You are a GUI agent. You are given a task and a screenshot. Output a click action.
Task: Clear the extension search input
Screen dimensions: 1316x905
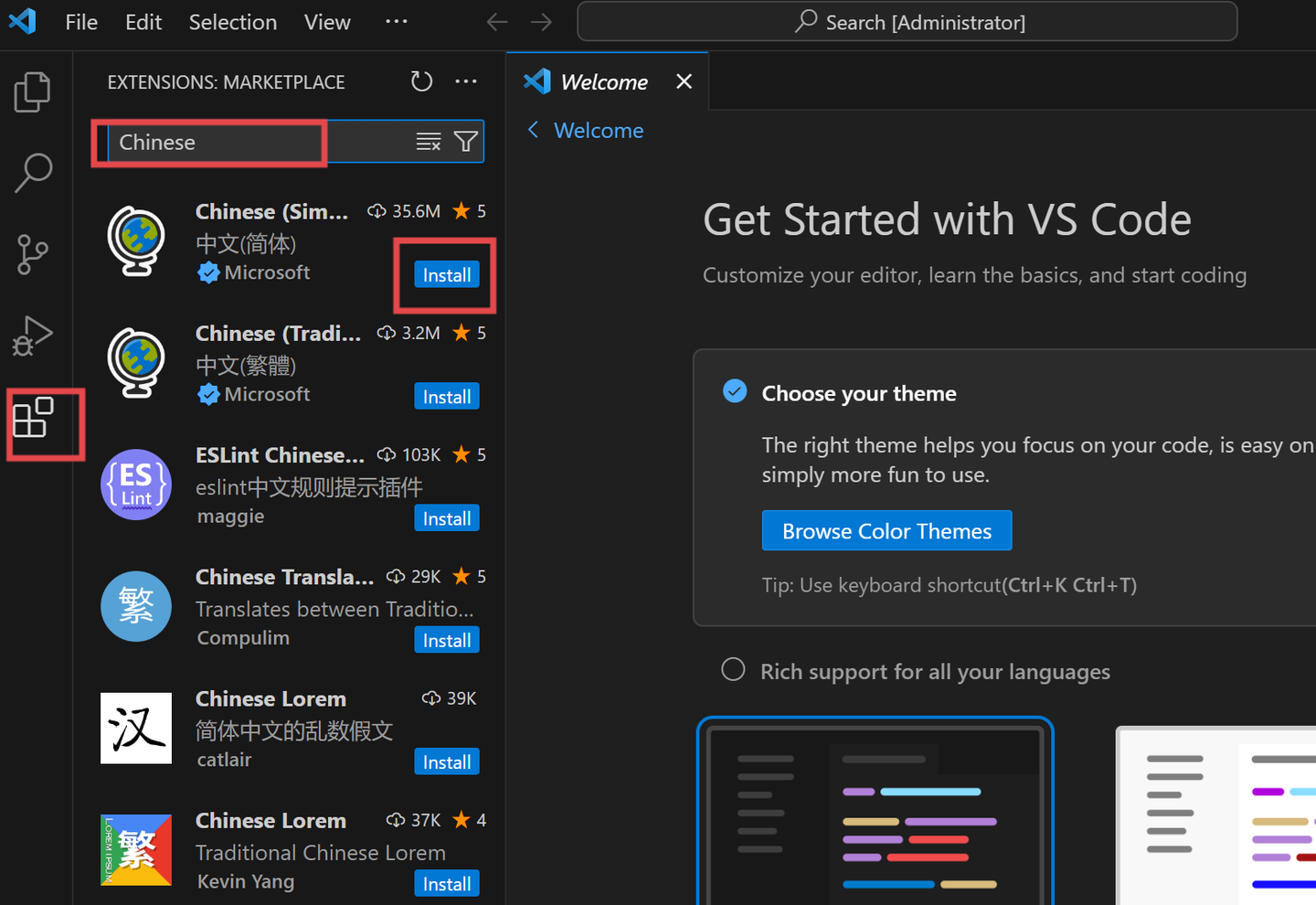[x=428, y=142]
